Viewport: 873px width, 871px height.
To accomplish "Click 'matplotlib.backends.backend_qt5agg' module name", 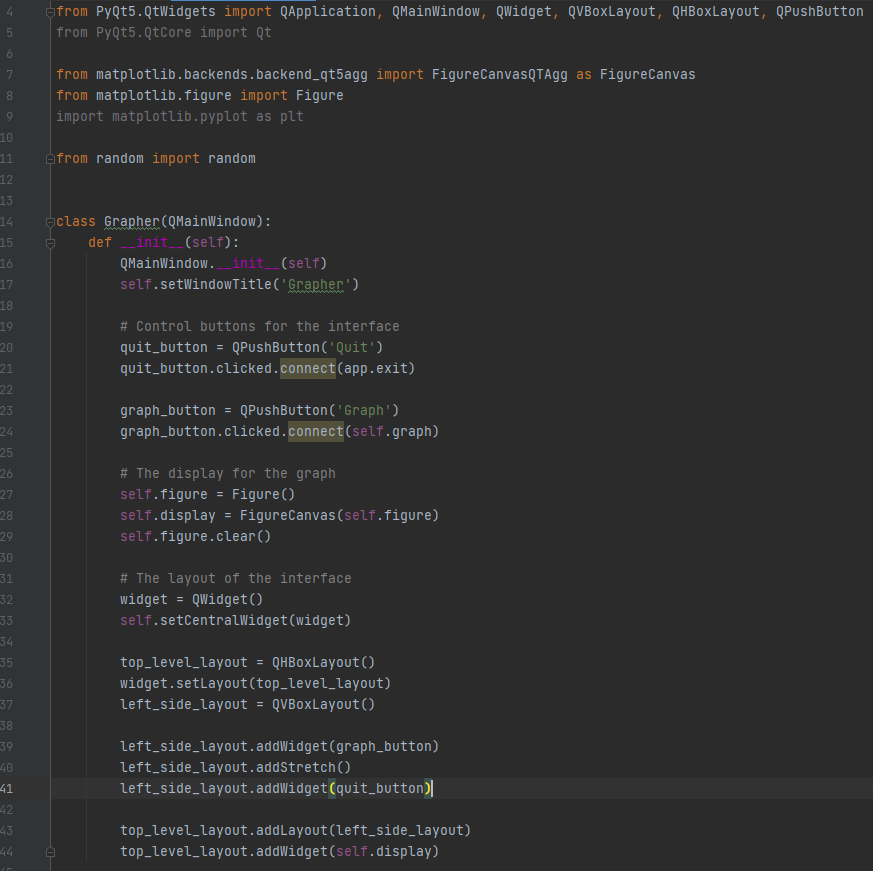I will click(232, 75).
